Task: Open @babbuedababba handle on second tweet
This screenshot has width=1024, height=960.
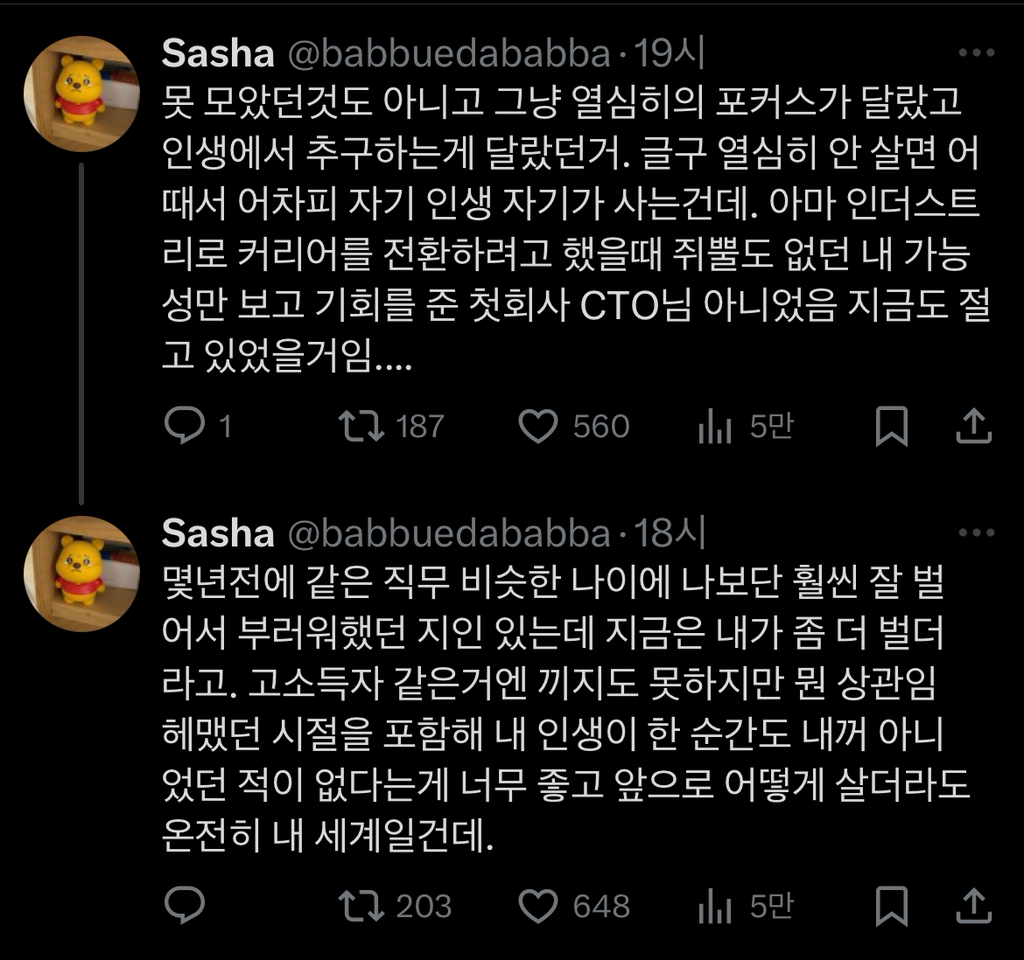Action: [449, 534]
